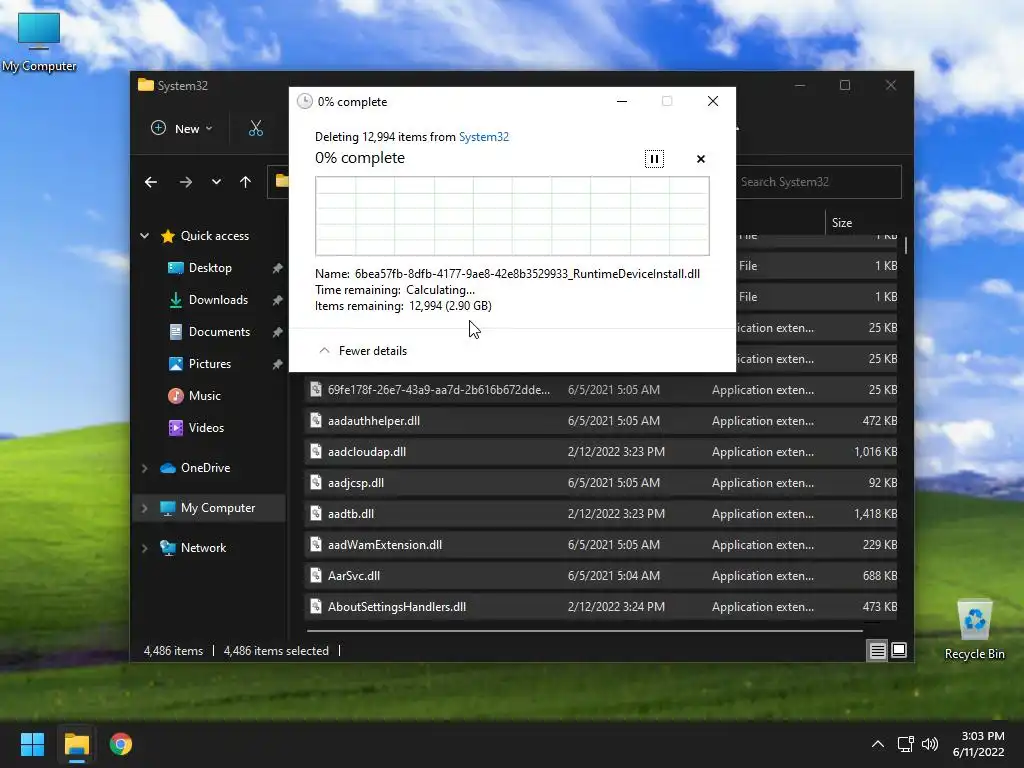The width and height of the screenshot is (1024, 768).
Task: Click the Cut scissors icon
Action: coord(256,129)
